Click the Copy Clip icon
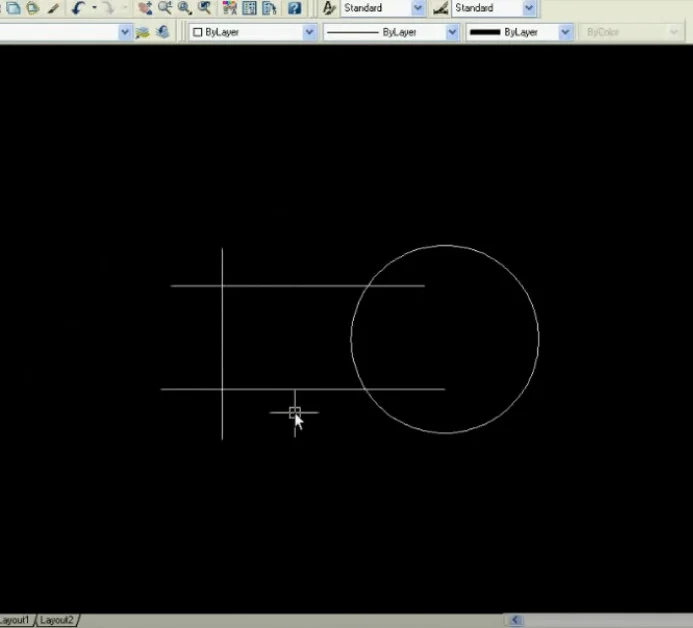The image size is (693, 628). 13,8
